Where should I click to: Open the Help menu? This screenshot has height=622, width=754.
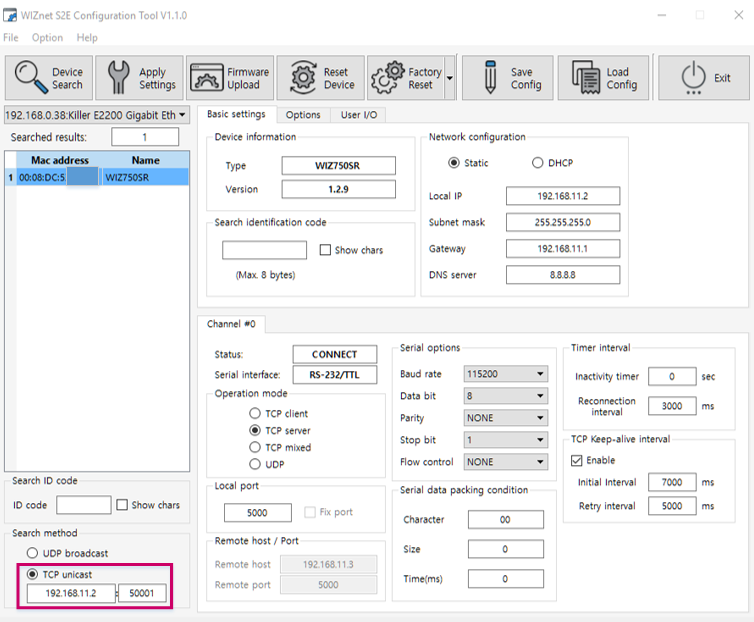pos(87,38)
